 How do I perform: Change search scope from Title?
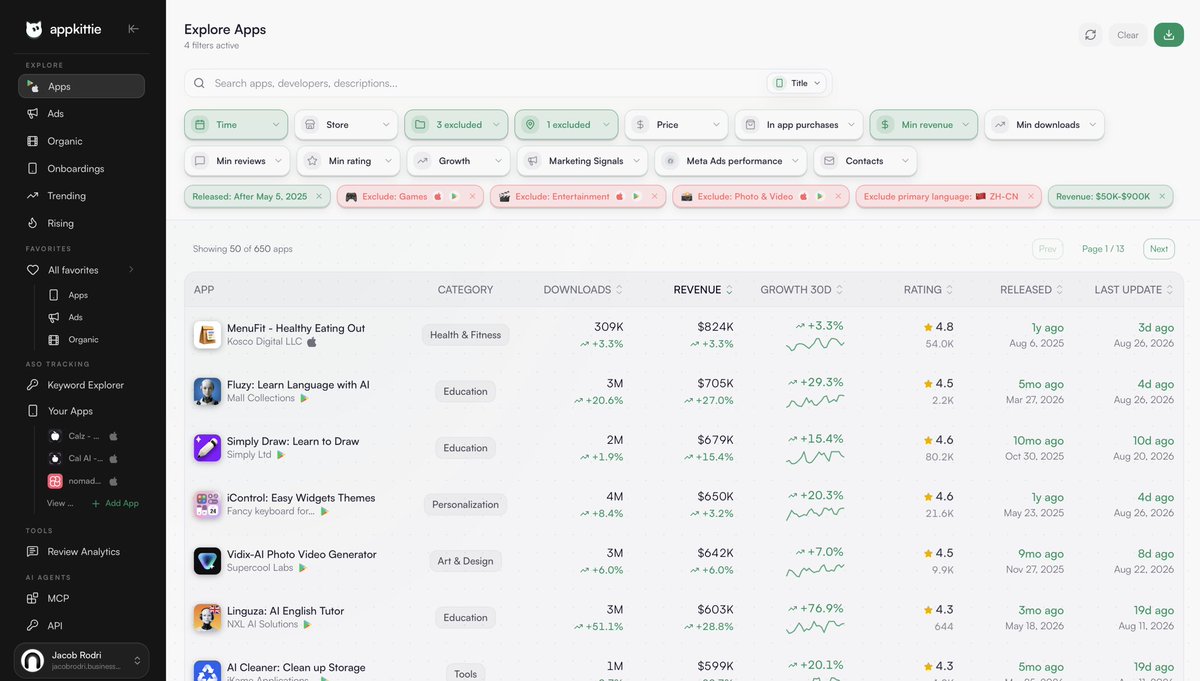pos(797,83)
